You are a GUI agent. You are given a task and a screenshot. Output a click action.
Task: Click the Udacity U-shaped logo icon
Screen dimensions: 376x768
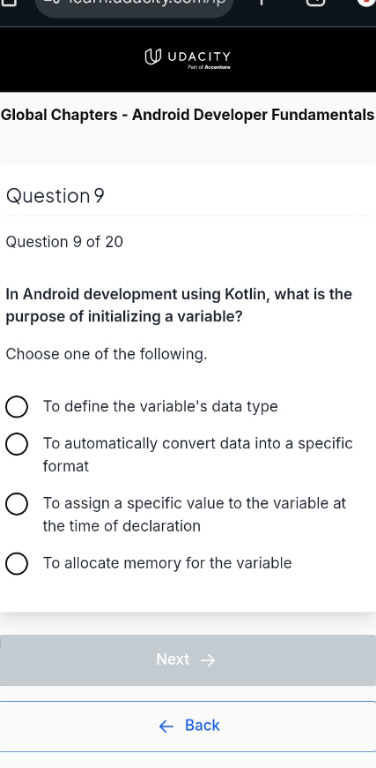click(x=153, y=57)
